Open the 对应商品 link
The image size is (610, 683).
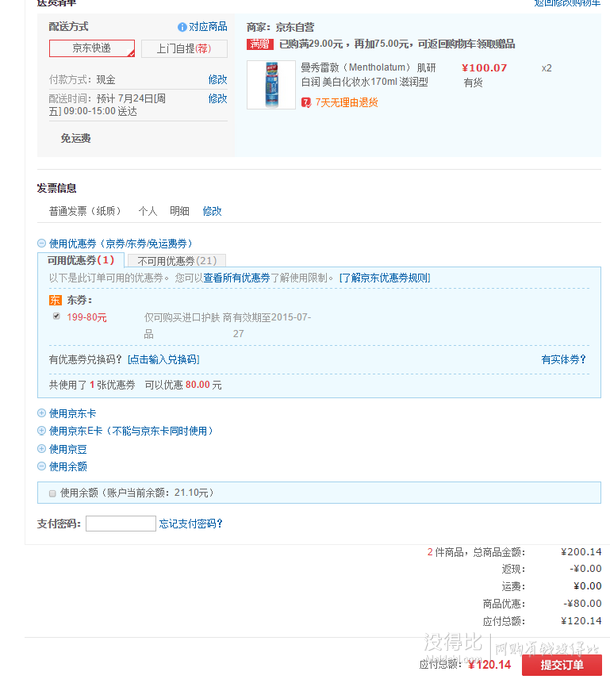(208, 27)
